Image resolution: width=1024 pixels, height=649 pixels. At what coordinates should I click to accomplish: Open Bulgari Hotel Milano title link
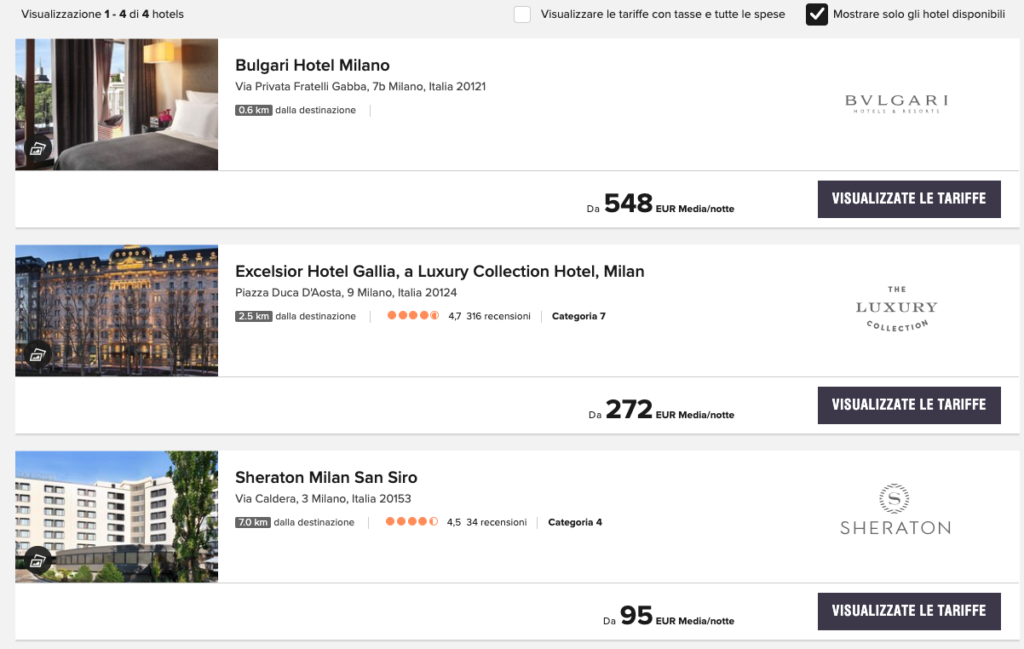[312, 65]
